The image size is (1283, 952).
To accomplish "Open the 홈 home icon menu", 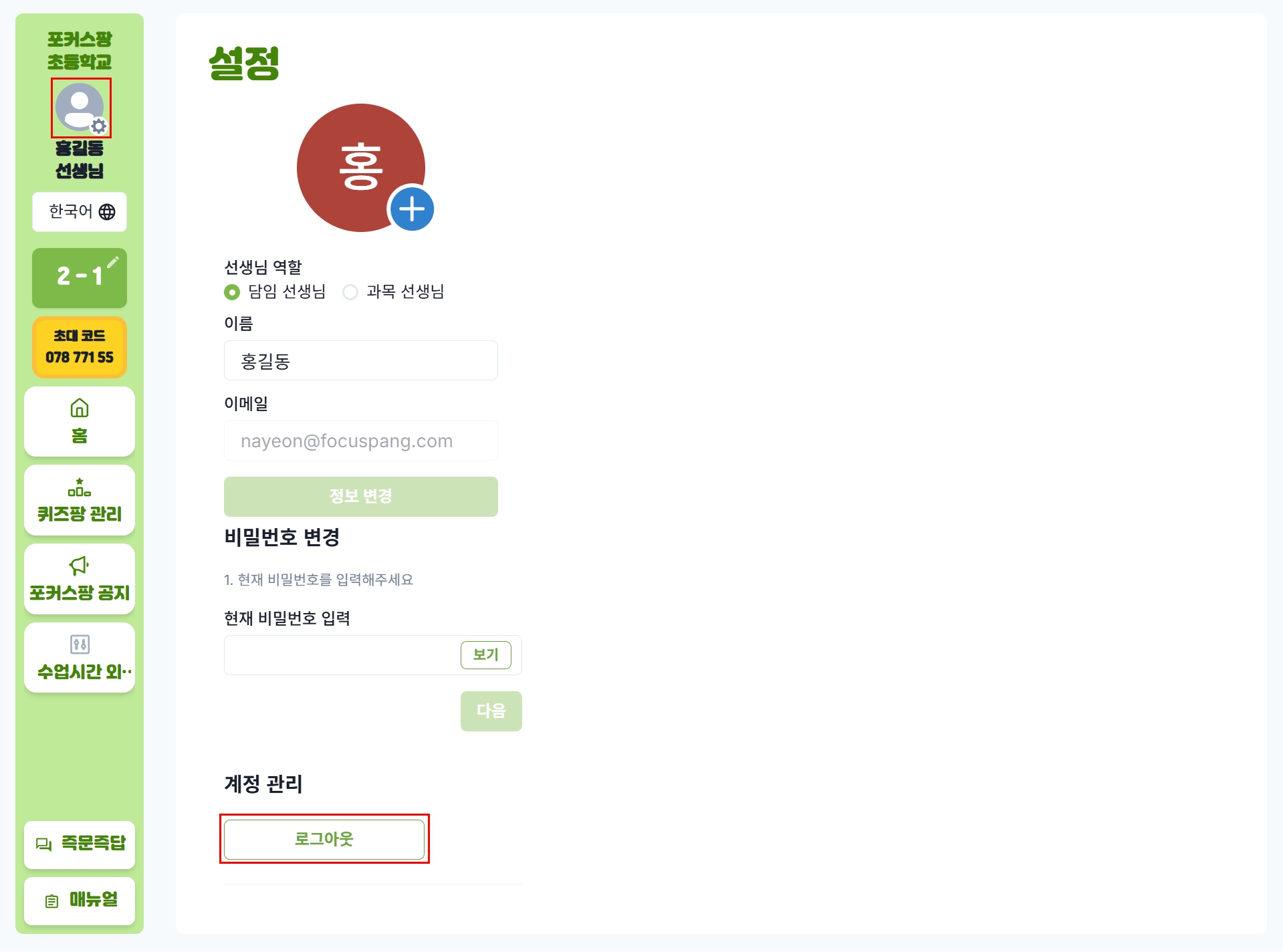I will click(80, 408).
